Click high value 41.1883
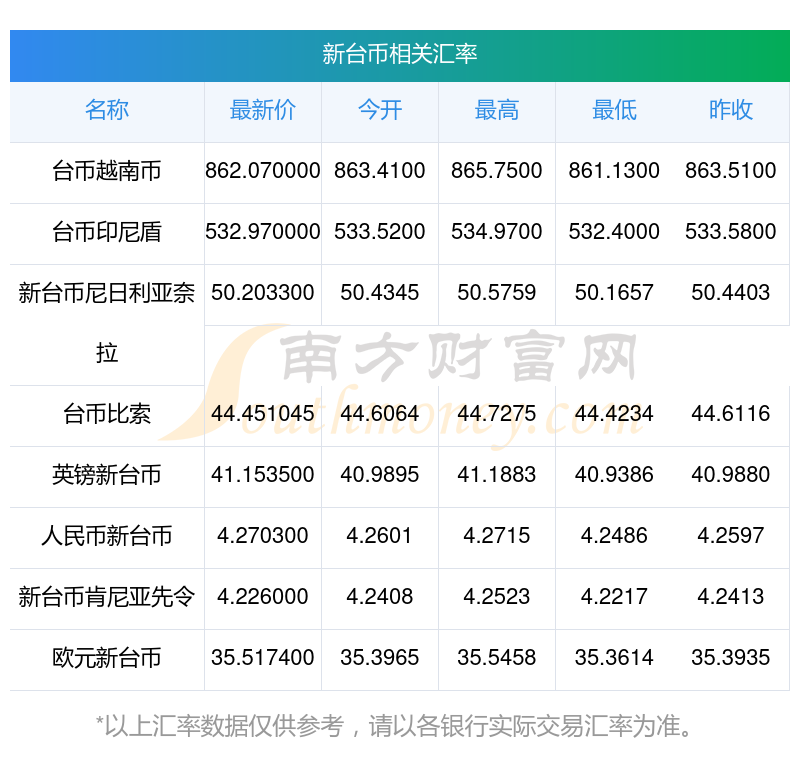Screen dimensions: 800x757 pos(496,475)
